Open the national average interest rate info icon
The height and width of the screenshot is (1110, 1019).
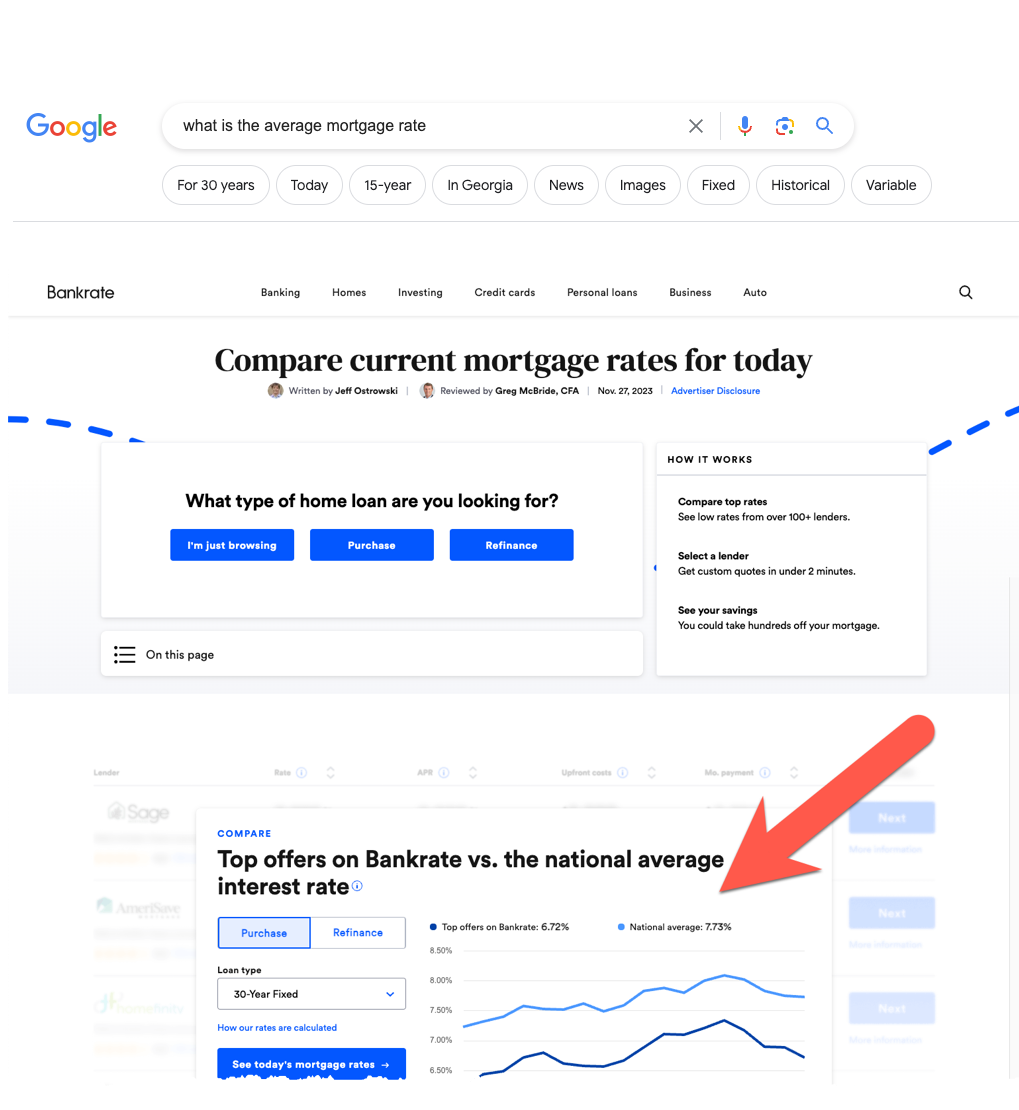point(357,887)
